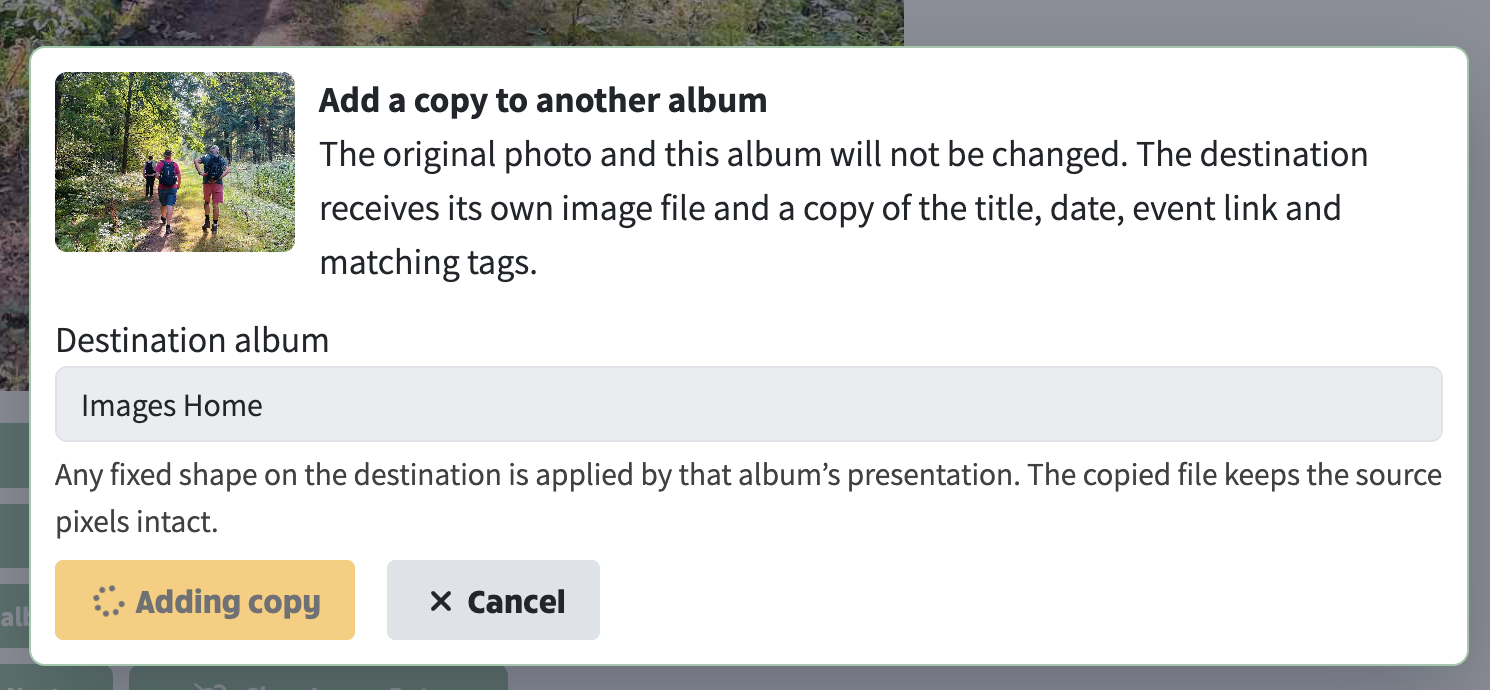Click the yellow Adding copy button's text label
Viewport: 1490px width, 690px height.
[228, 602]
